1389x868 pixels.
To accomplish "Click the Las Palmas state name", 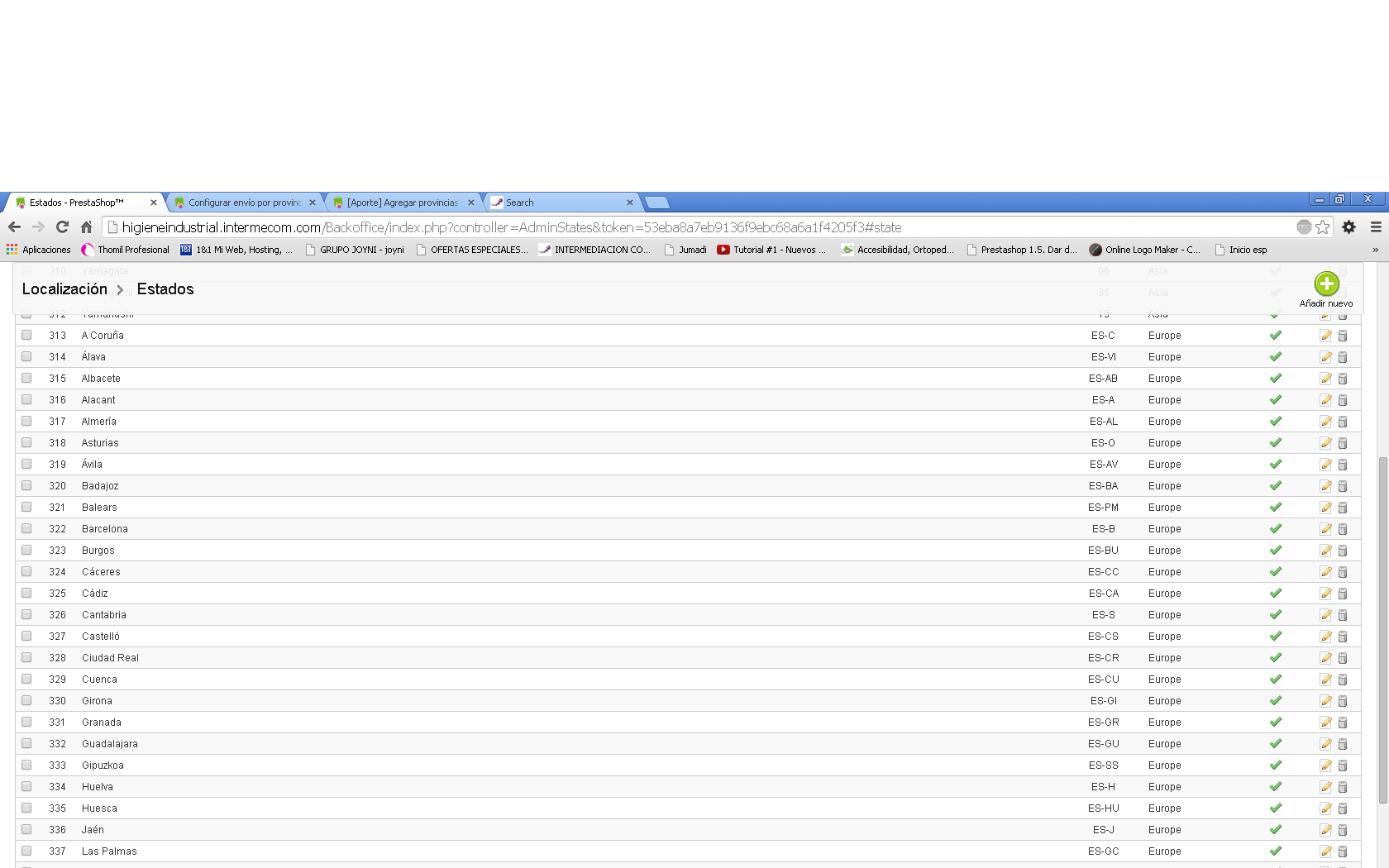I will (109, 851).
